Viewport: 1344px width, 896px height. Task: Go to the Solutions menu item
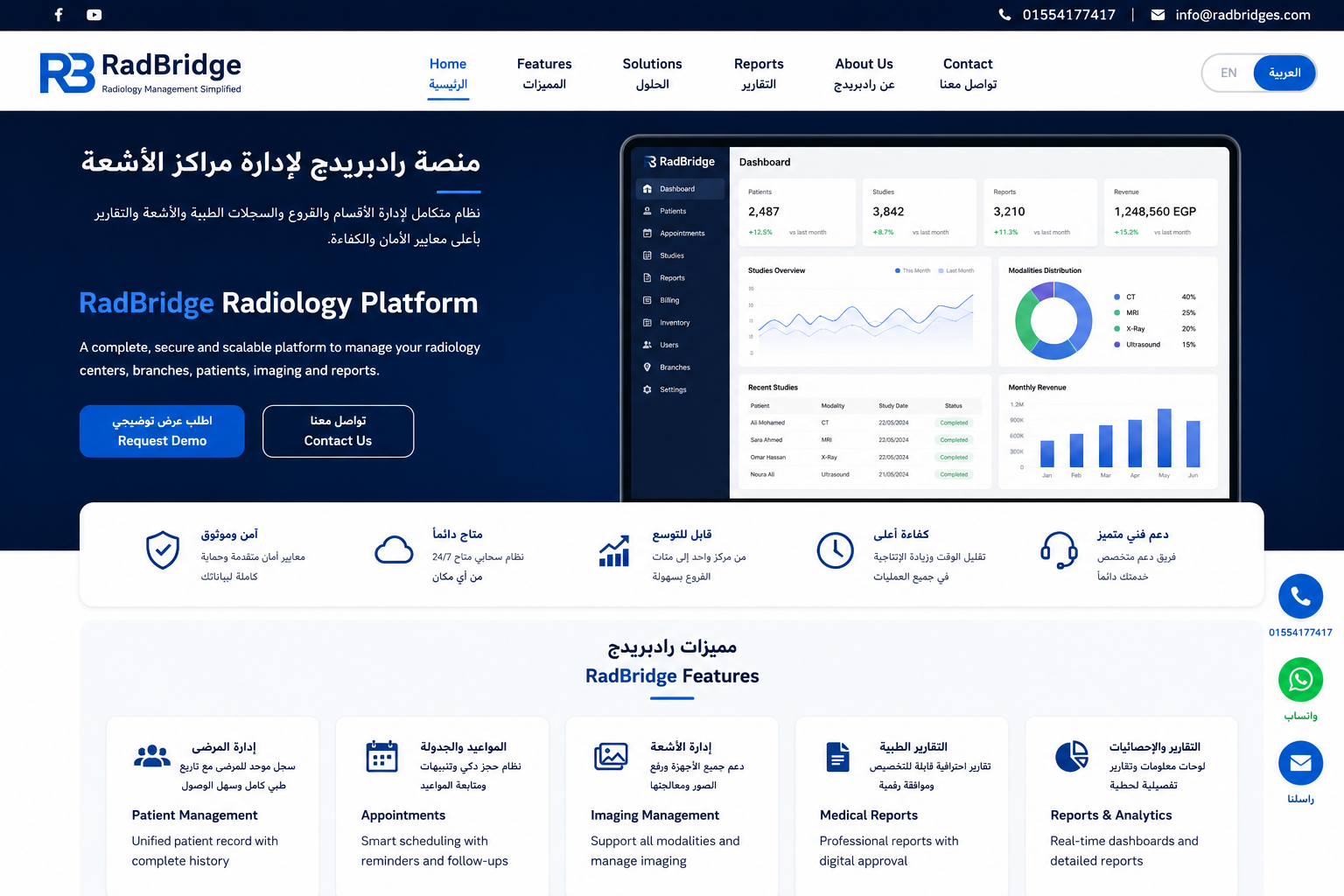[x=652, y=73]
